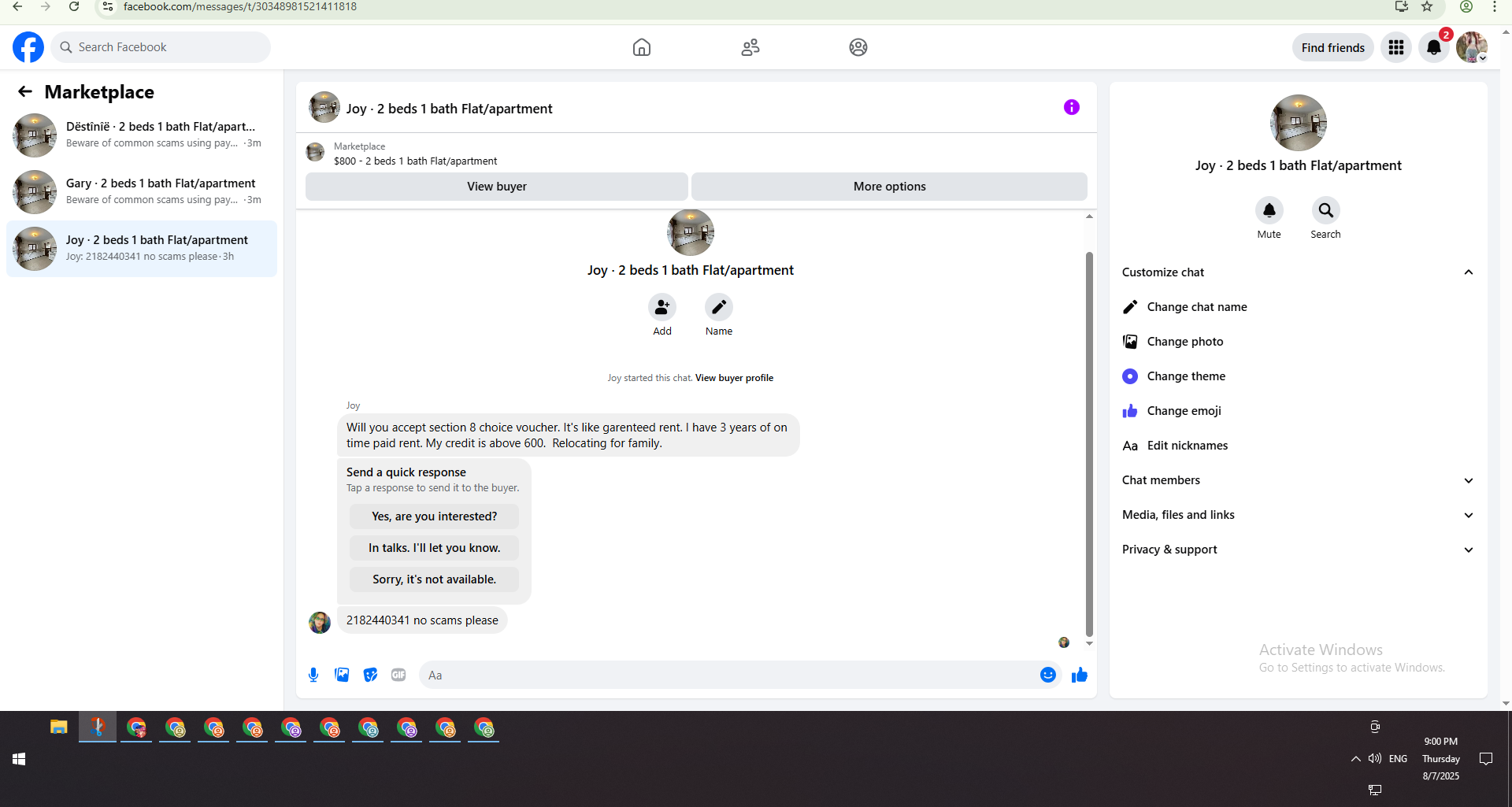Screen dimensions: 1512x807
Task: Click the Change chat name pencil option
Action: [x=1298, y=307]
